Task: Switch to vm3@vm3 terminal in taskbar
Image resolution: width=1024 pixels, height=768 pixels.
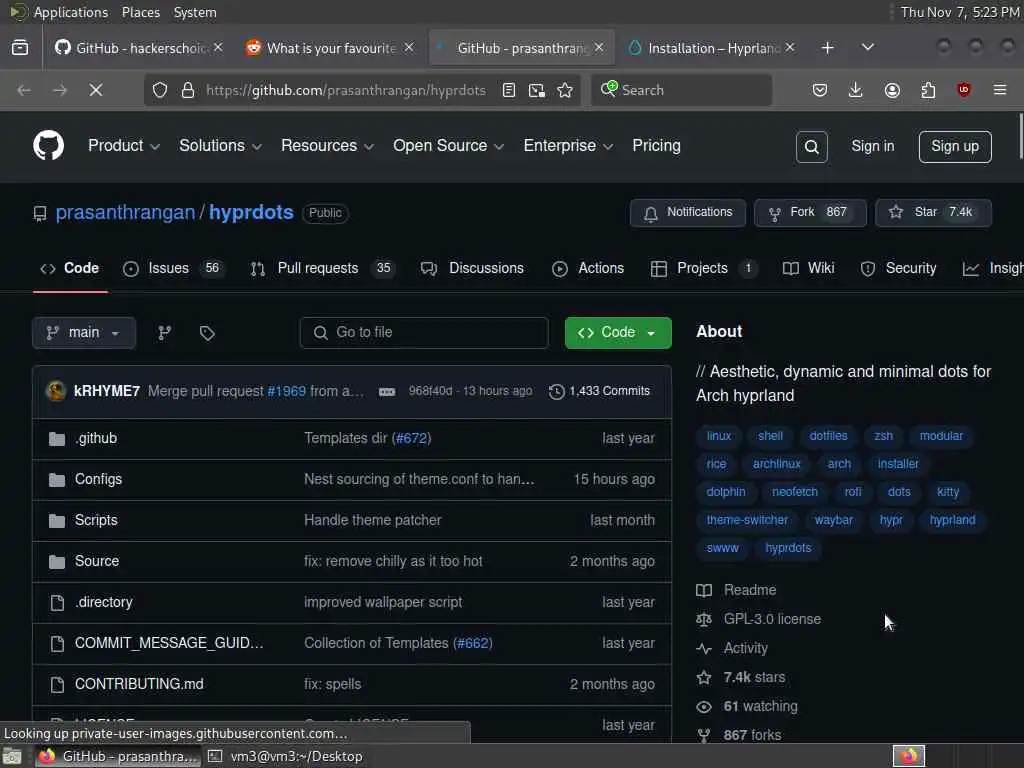Action: pos(285,756)
